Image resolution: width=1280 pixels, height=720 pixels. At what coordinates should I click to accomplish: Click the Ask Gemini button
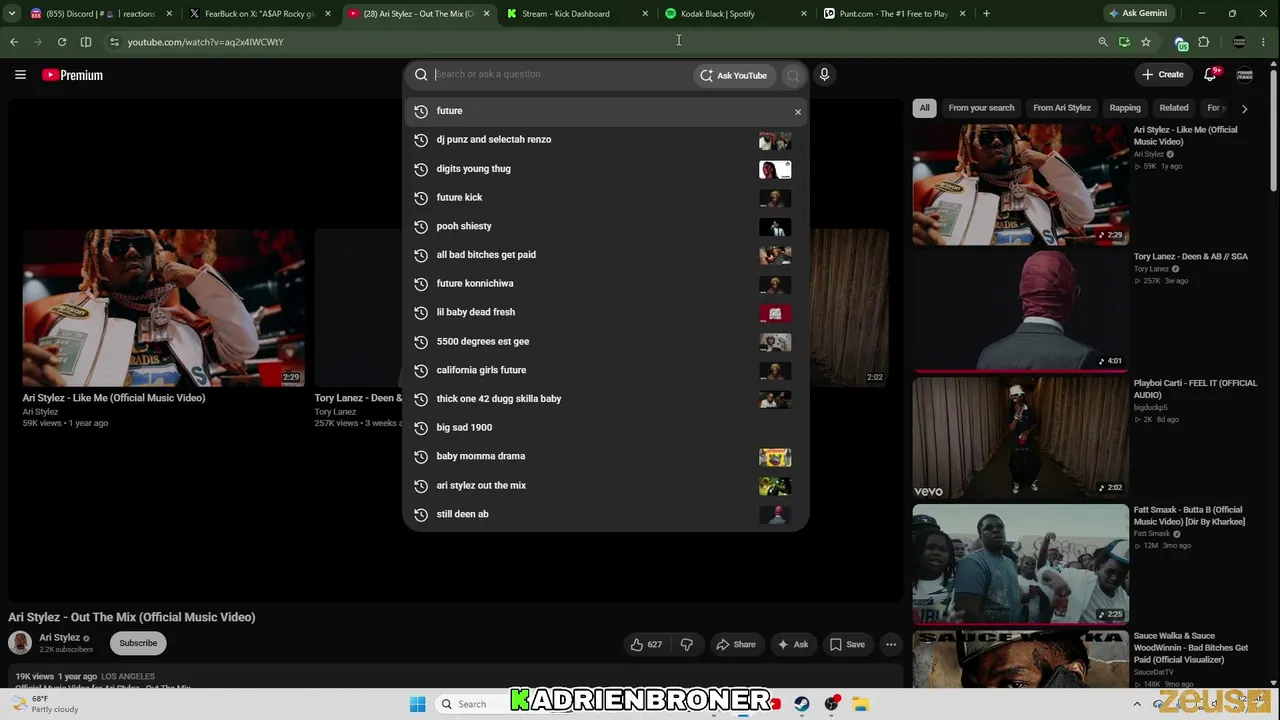1138,14
